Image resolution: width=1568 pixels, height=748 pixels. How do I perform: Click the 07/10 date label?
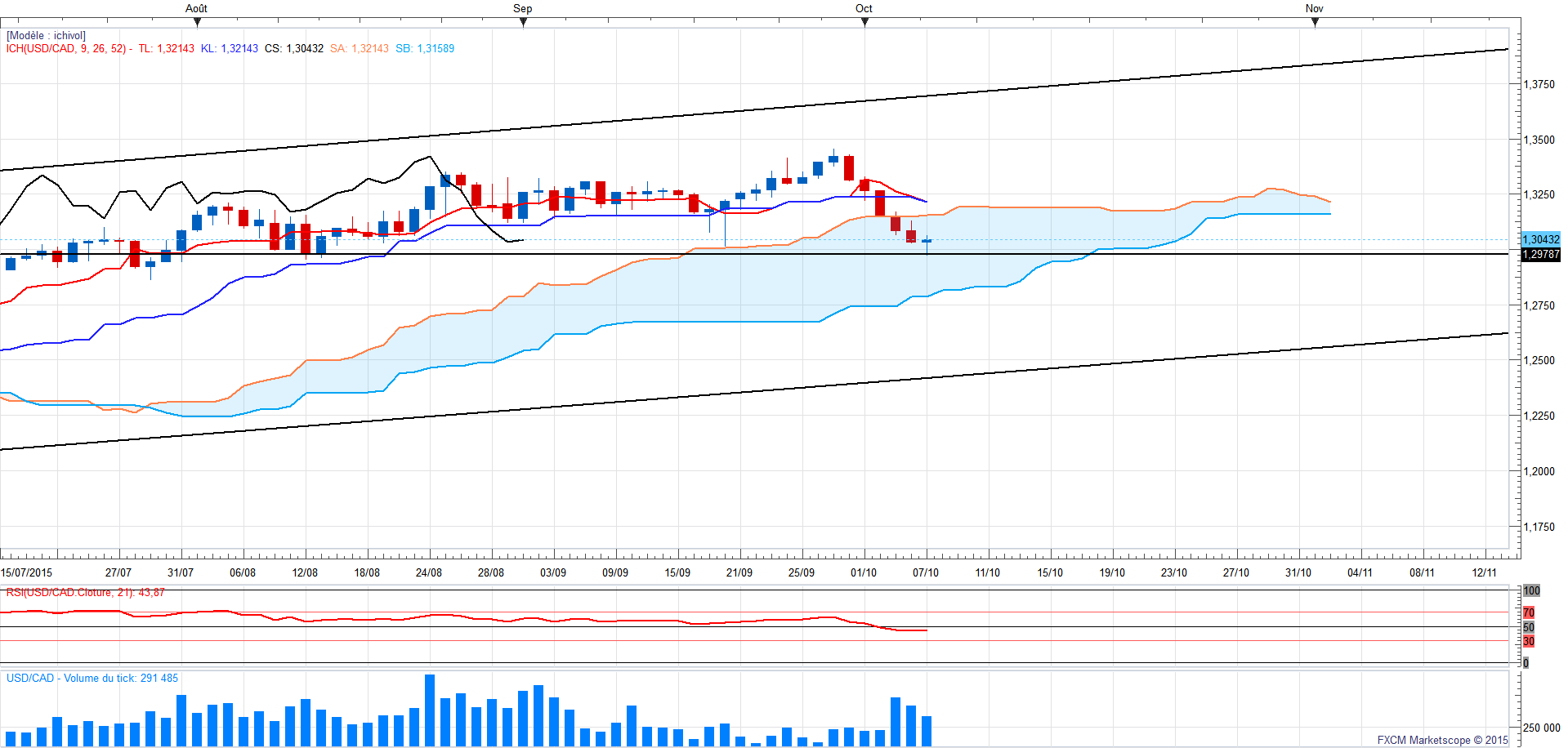pos(926,572)
